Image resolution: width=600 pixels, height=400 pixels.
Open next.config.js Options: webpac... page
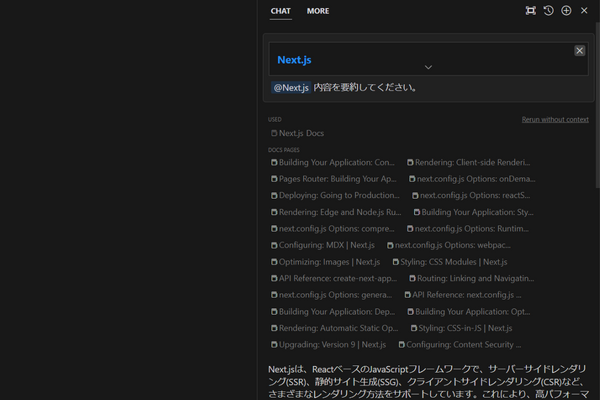pos(449,245)
